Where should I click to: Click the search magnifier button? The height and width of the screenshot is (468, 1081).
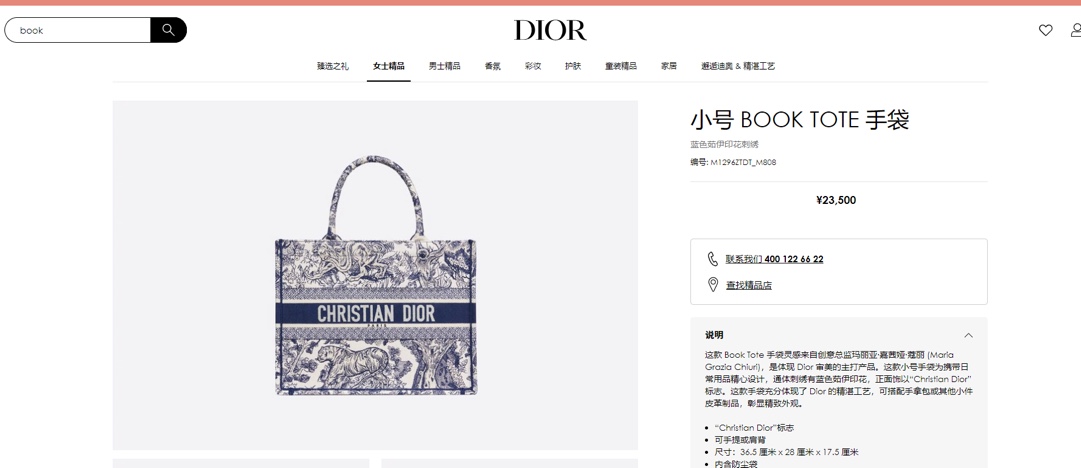tap(168, 30)
